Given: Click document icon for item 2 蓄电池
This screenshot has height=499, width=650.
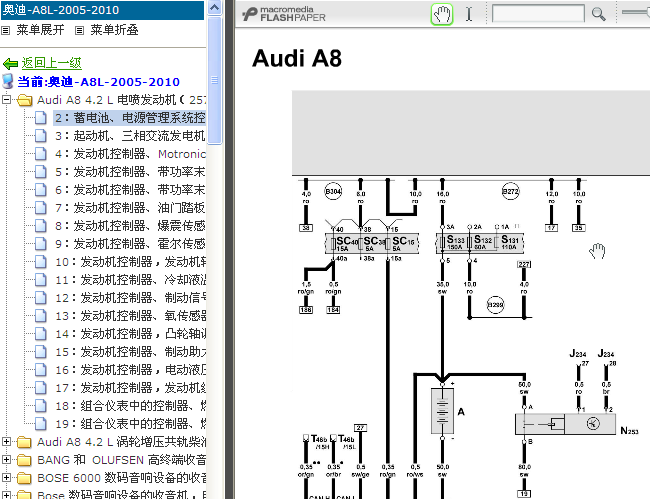Looking at the screenshot, I should click(41, 118).
